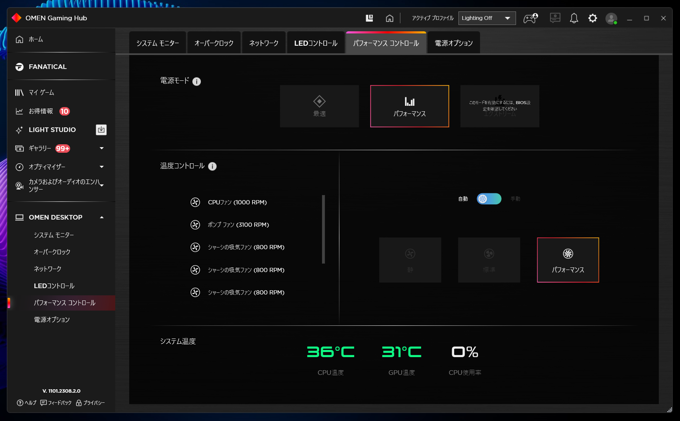Click the 0% CPU usage reading

click(x=464, y=352)
